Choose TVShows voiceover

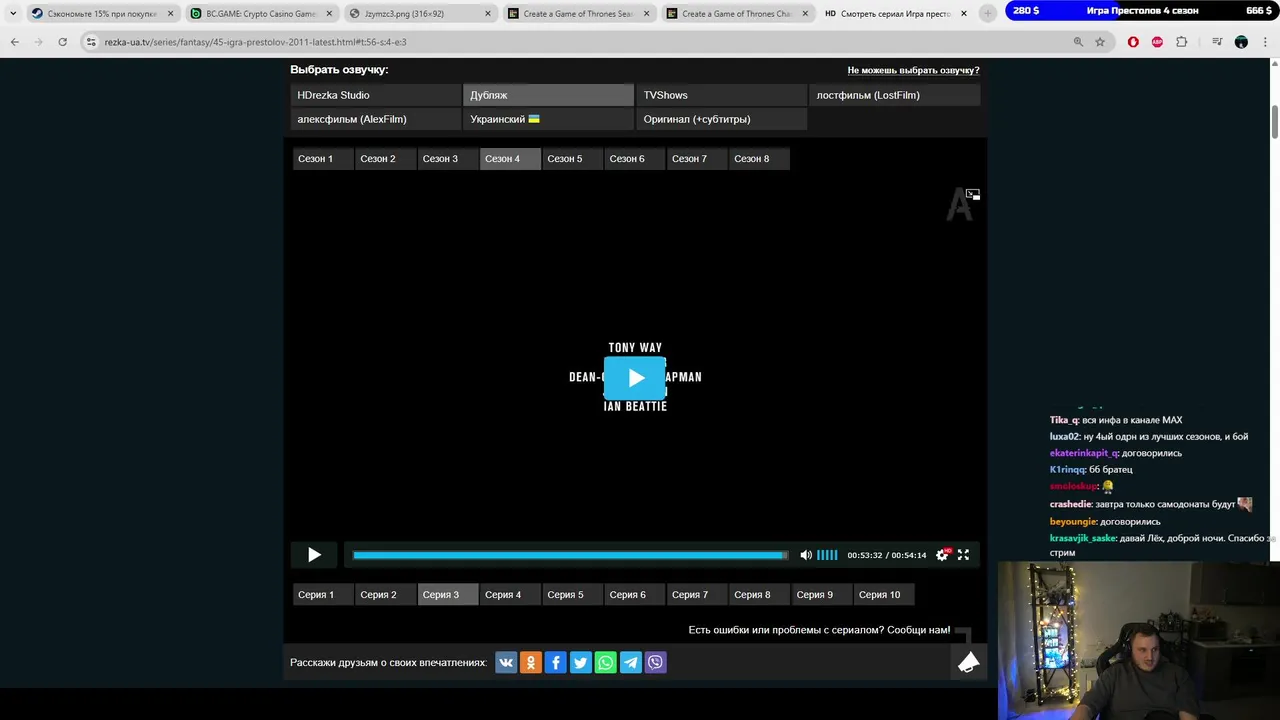point(721,95)
